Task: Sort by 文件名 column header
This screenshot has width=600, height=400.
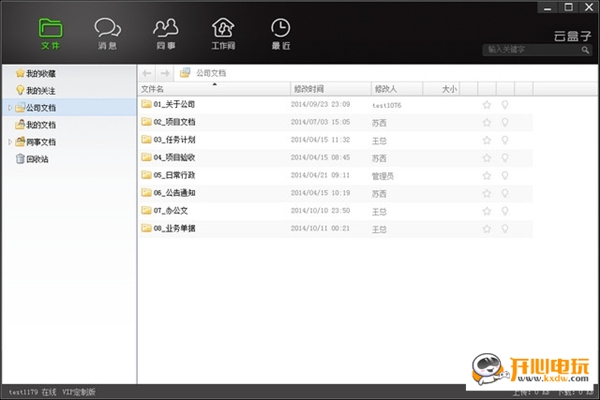Action: point(214,89)
